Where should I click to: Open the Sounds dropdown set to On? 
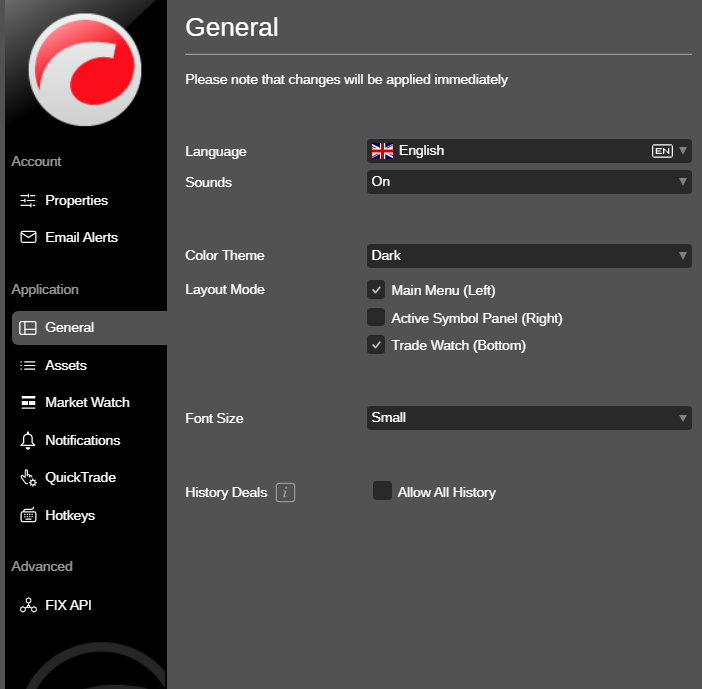pyautogui.click(x=529, y=182)
